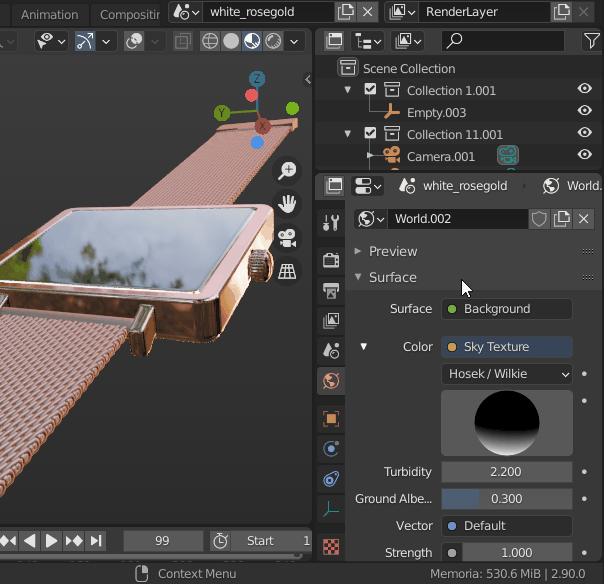This screenshot has width=604, height=584.
Task: Adjust Ground Albedo slider
Action: click(507, 498)
